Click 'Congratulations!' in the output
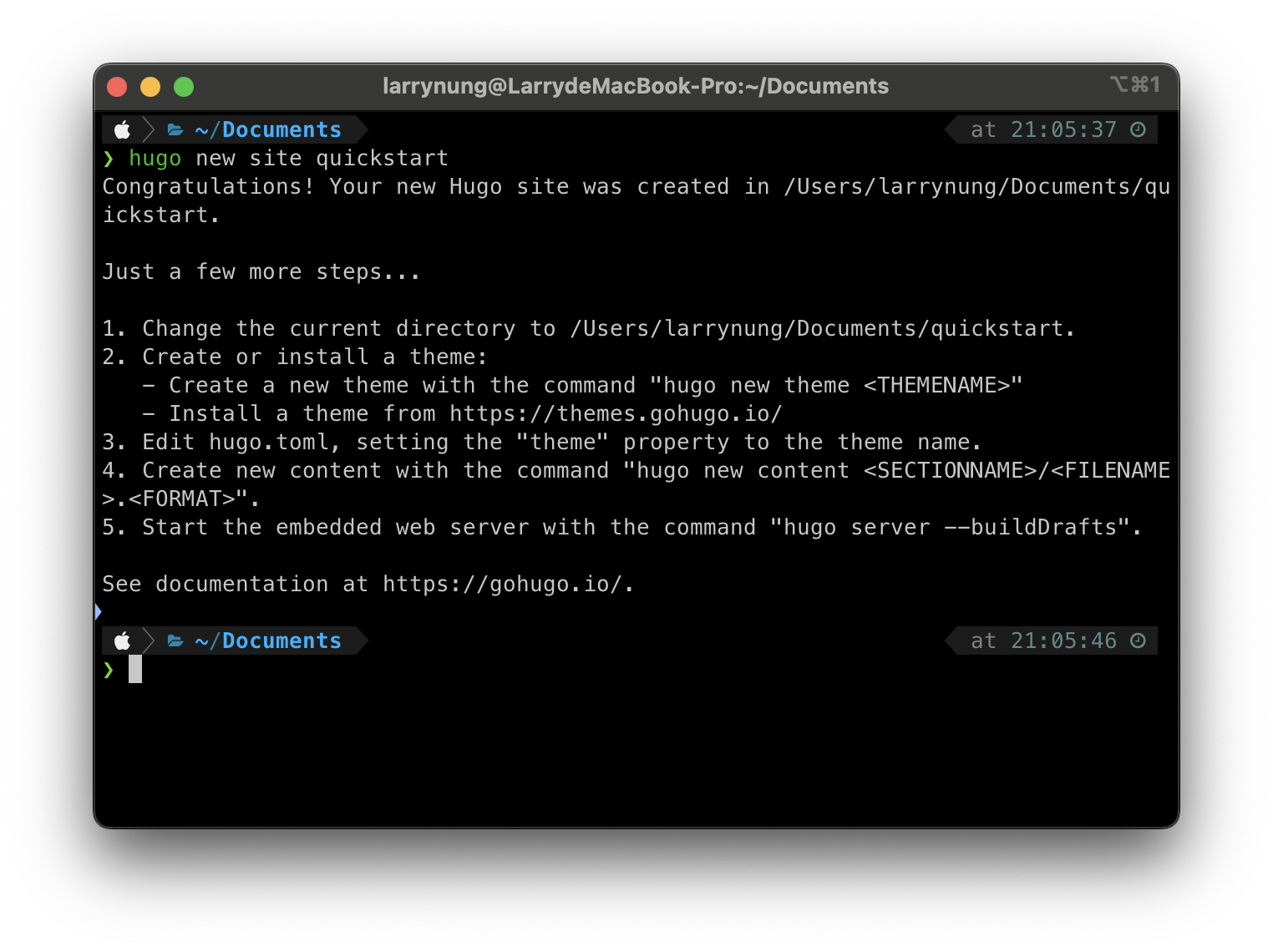1273x952 pixels. coord(209,186)
